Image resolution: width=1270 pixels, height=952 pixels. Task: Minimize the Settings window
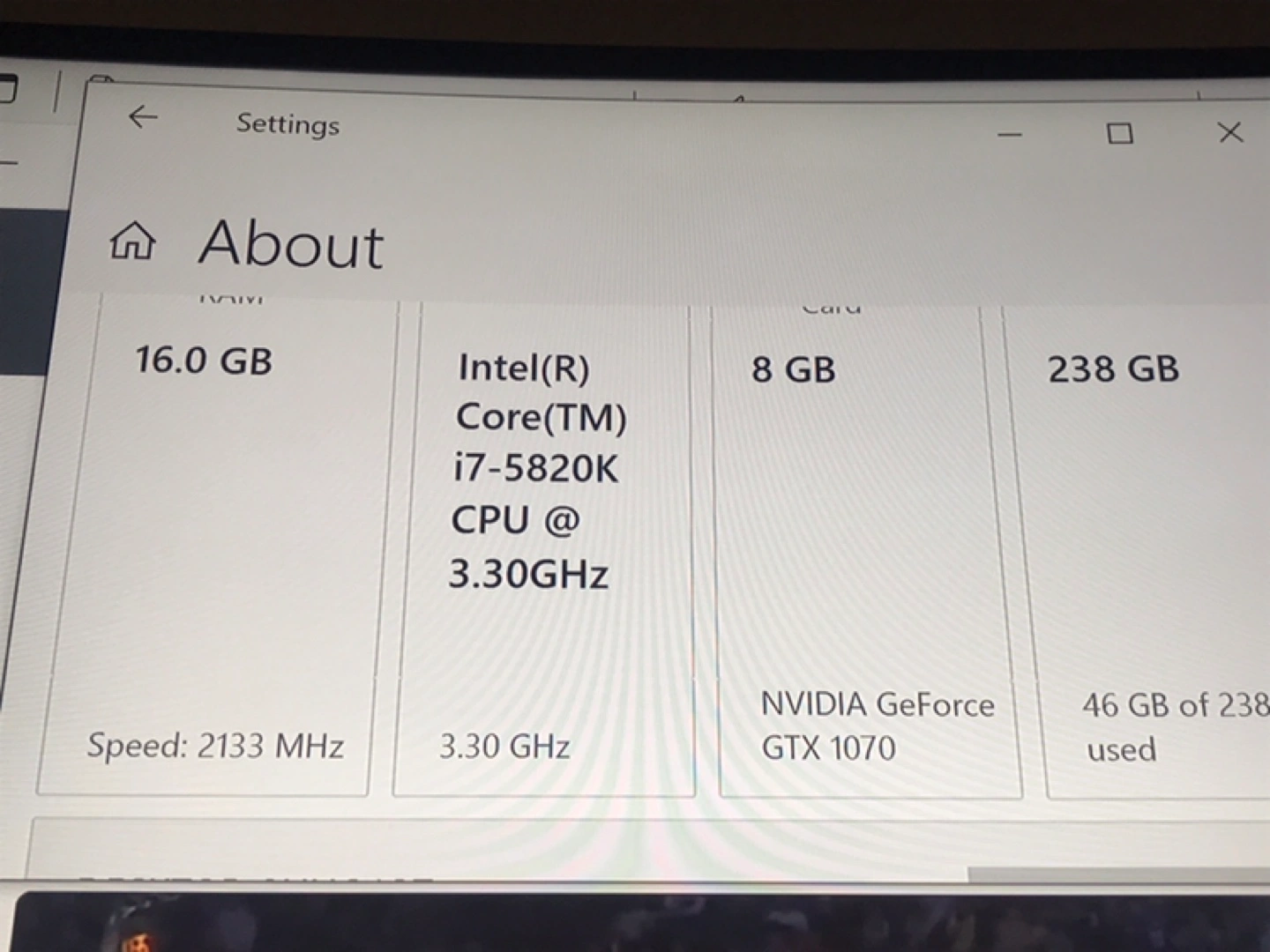1010,135
